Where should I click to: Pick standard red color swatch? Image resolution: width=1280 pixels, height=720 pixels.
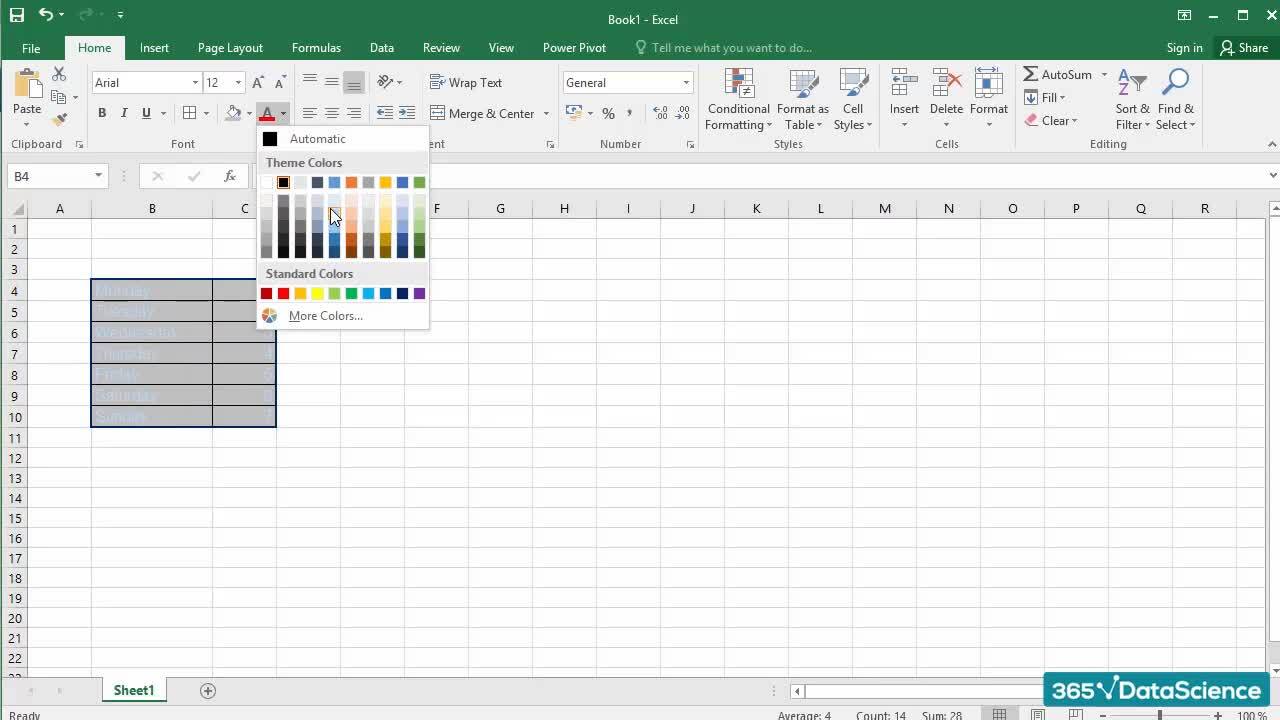coord(283,293)
